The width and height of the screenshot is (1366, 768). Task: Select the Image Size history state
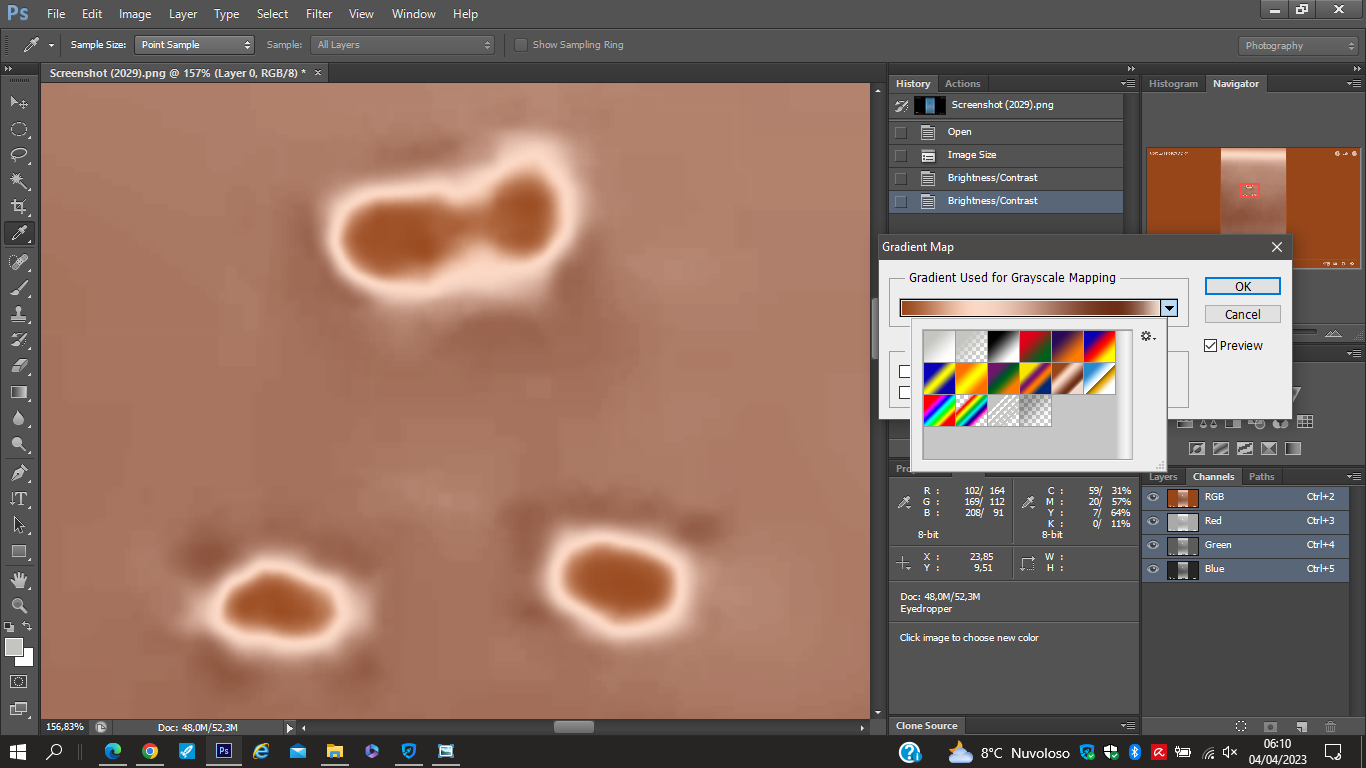971,155
